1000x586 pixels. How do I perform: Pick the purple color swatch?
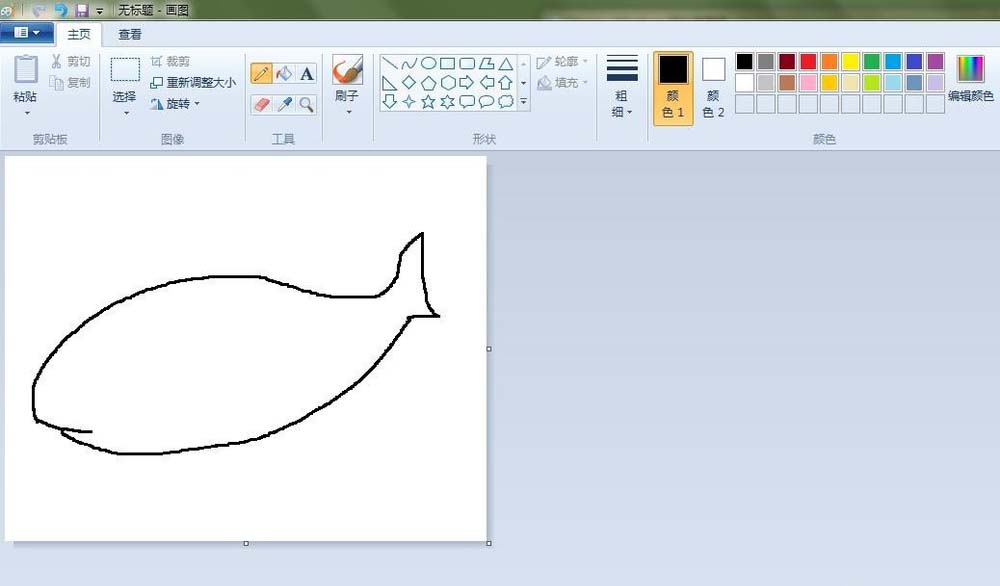(935, 61)
